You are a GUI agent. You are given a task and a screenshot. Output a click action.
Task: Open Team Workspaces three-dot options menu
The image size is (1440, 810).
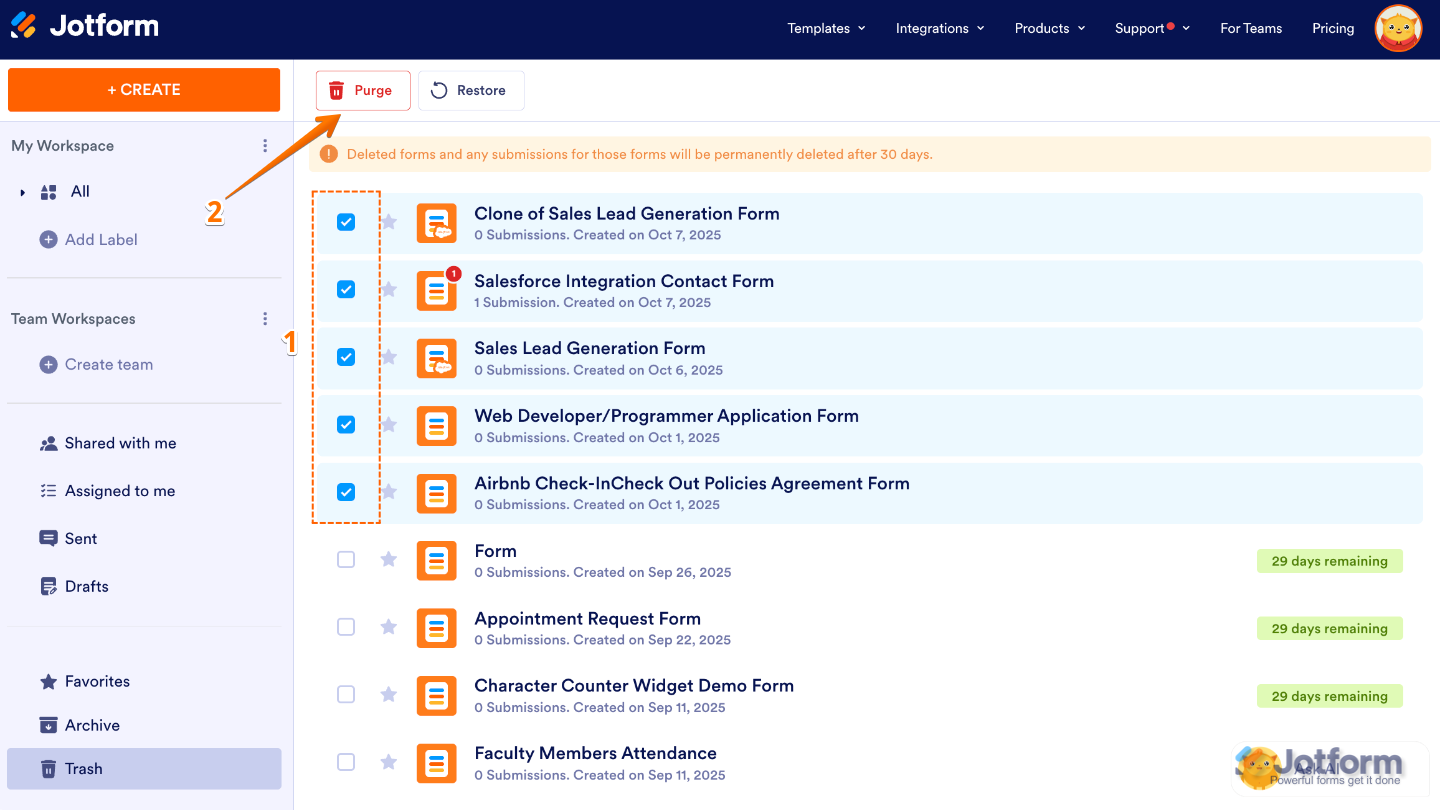click(x=265, y=319)
